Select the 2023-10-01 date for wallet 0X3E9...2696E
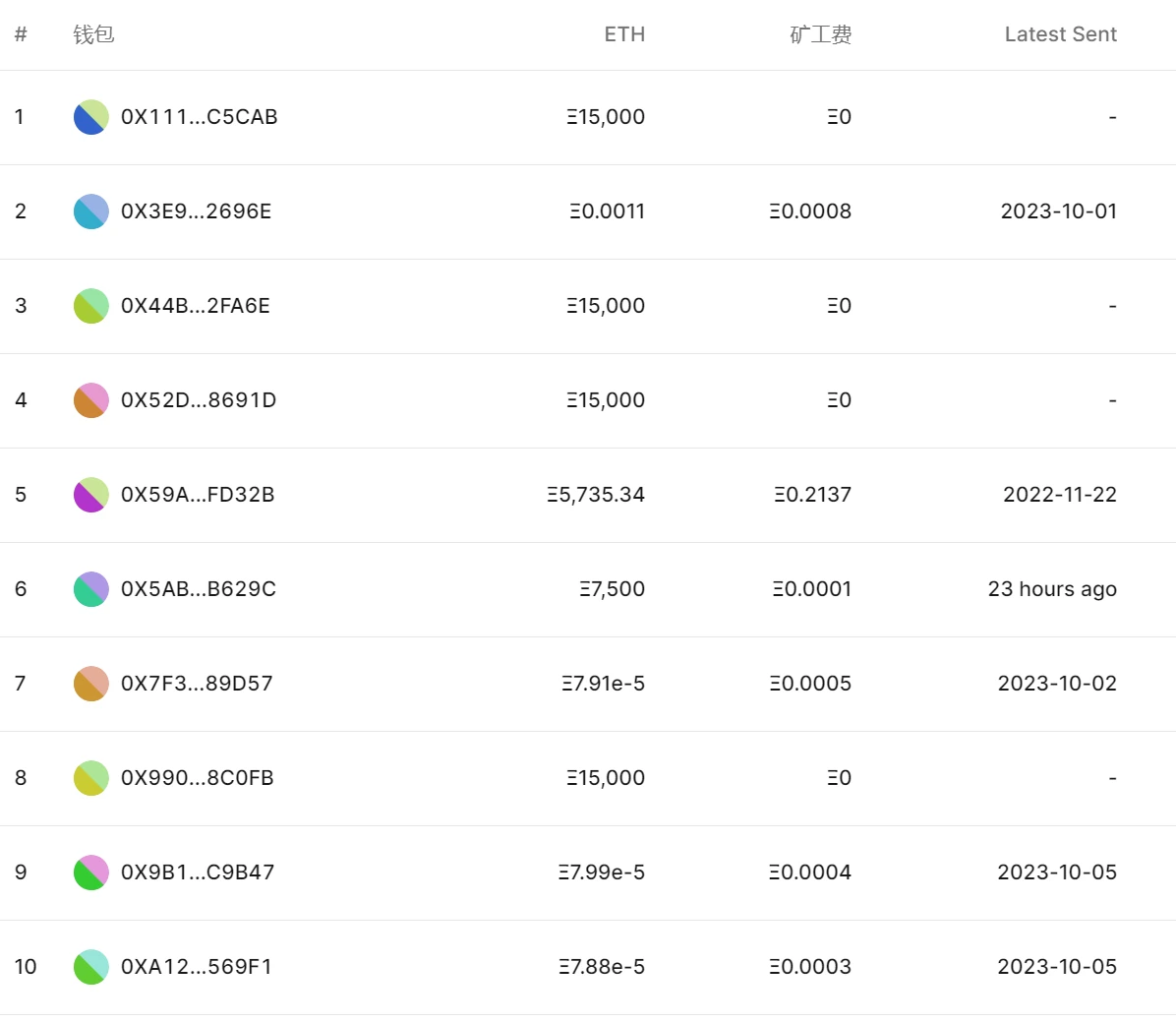 1058,211
